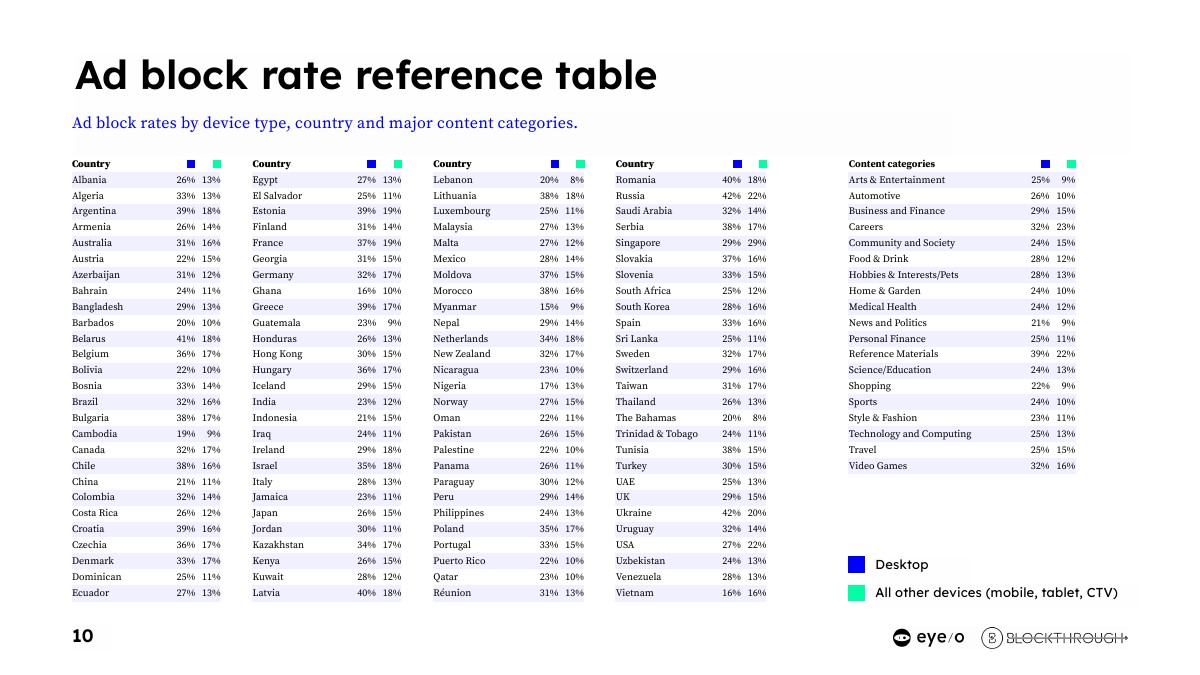Image resolution: width=1200 pixels, height=675 pixels.
Task: Select the Ad block rate reference table title
Action: point(366,76)
